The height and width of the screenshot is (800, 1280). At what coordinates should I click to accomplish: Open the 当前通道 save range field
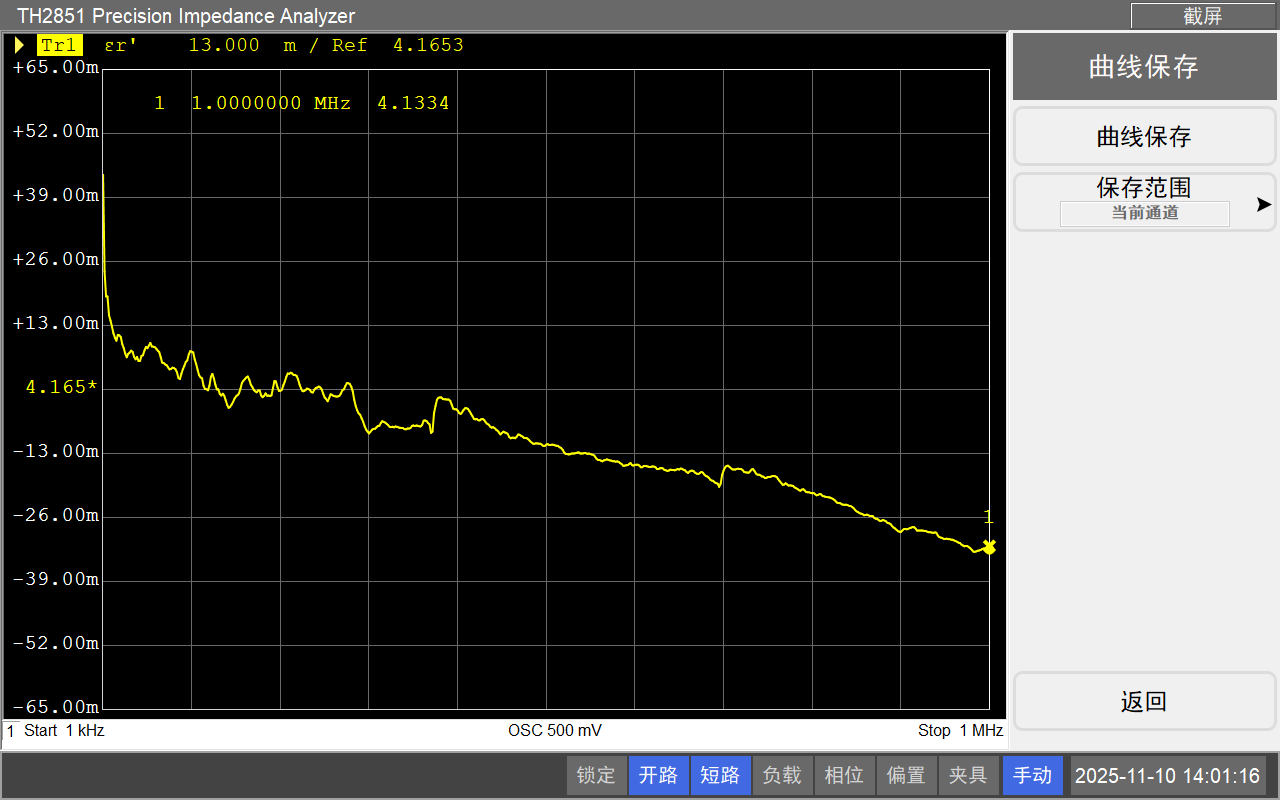point(1144,213)
